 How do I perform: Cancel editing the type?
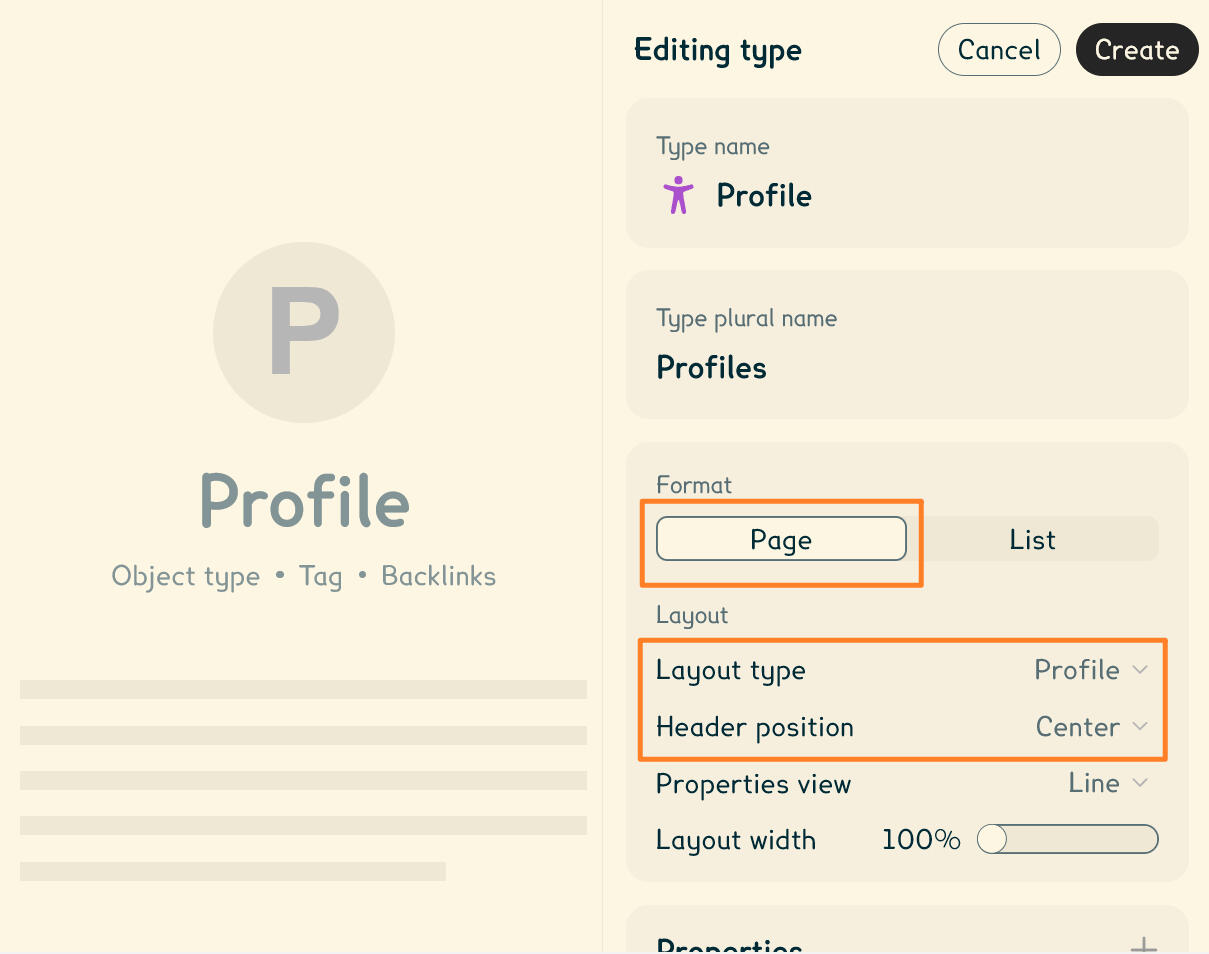(x=999, y=49)
